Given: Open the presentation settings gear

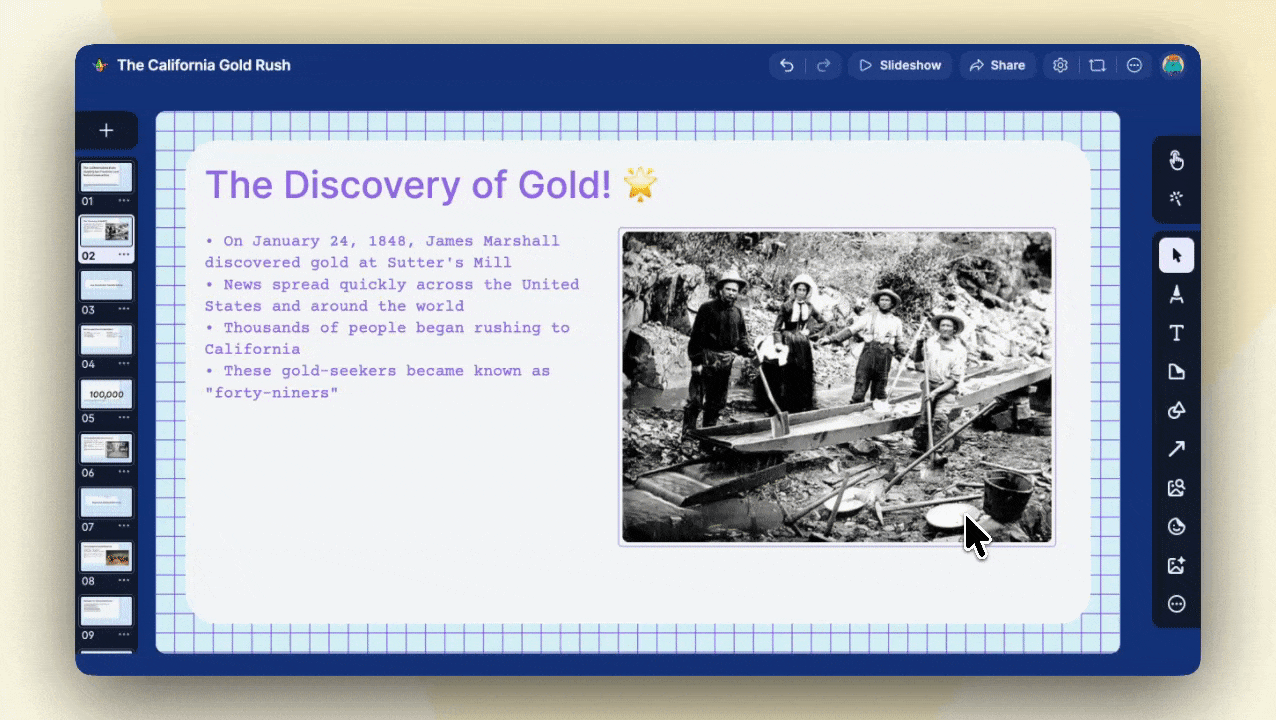Looking at the screenshot, I should (x=1060, y=65).
